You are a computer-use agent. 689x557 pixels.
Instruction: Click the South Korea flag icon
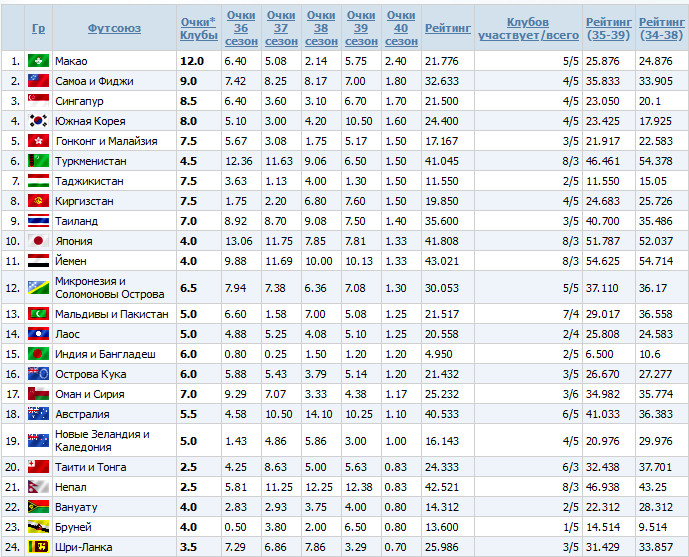pyautogui.click(x=38, y=122)
